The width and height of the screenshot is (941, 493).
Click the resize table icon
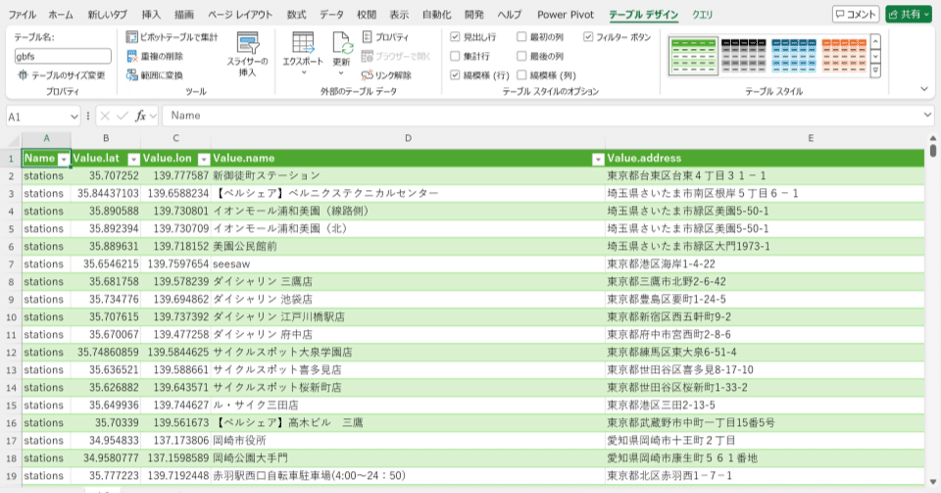pyautogui.click(x=23, y=76)
